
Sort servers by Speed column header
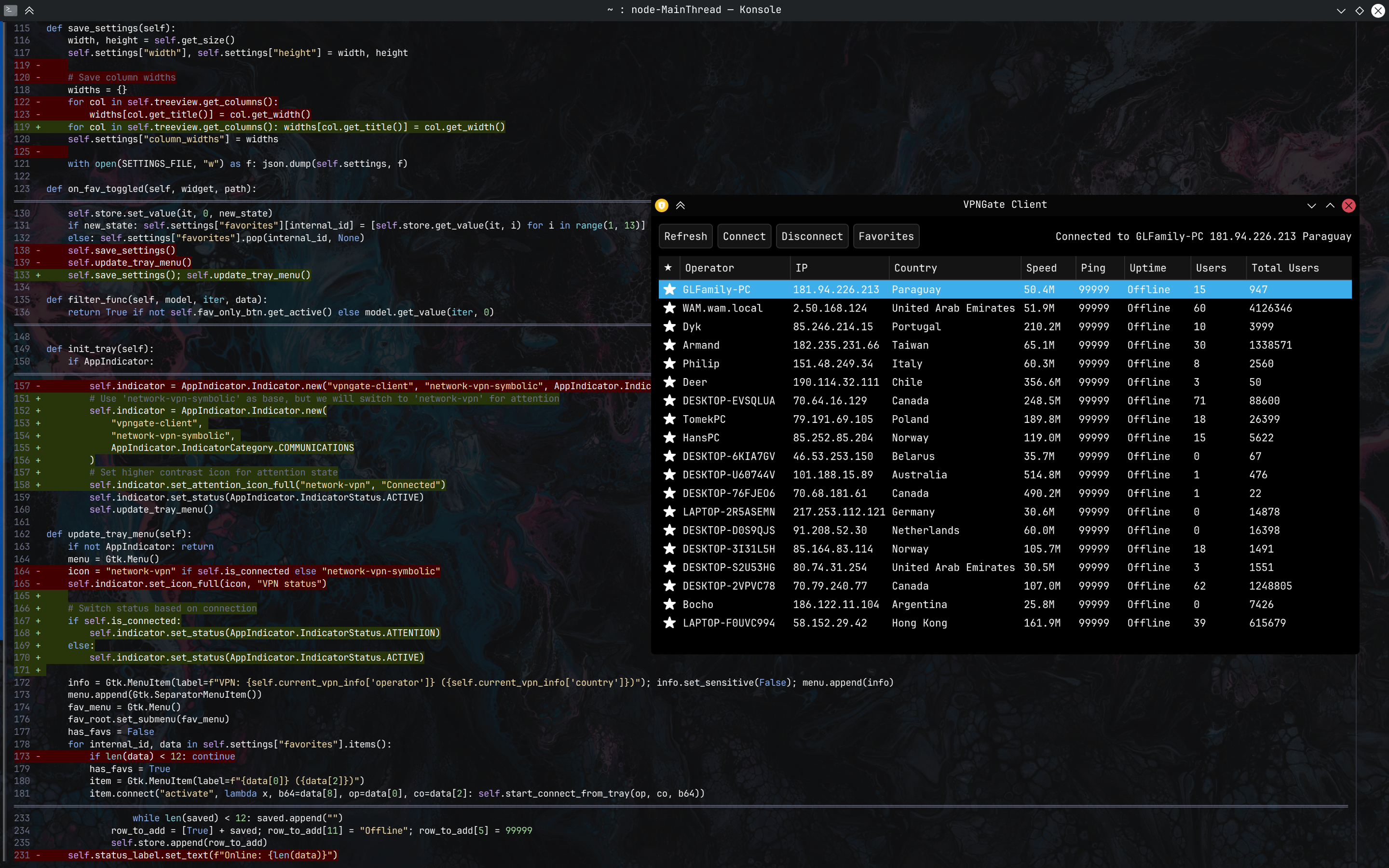tap(1041, 268)
